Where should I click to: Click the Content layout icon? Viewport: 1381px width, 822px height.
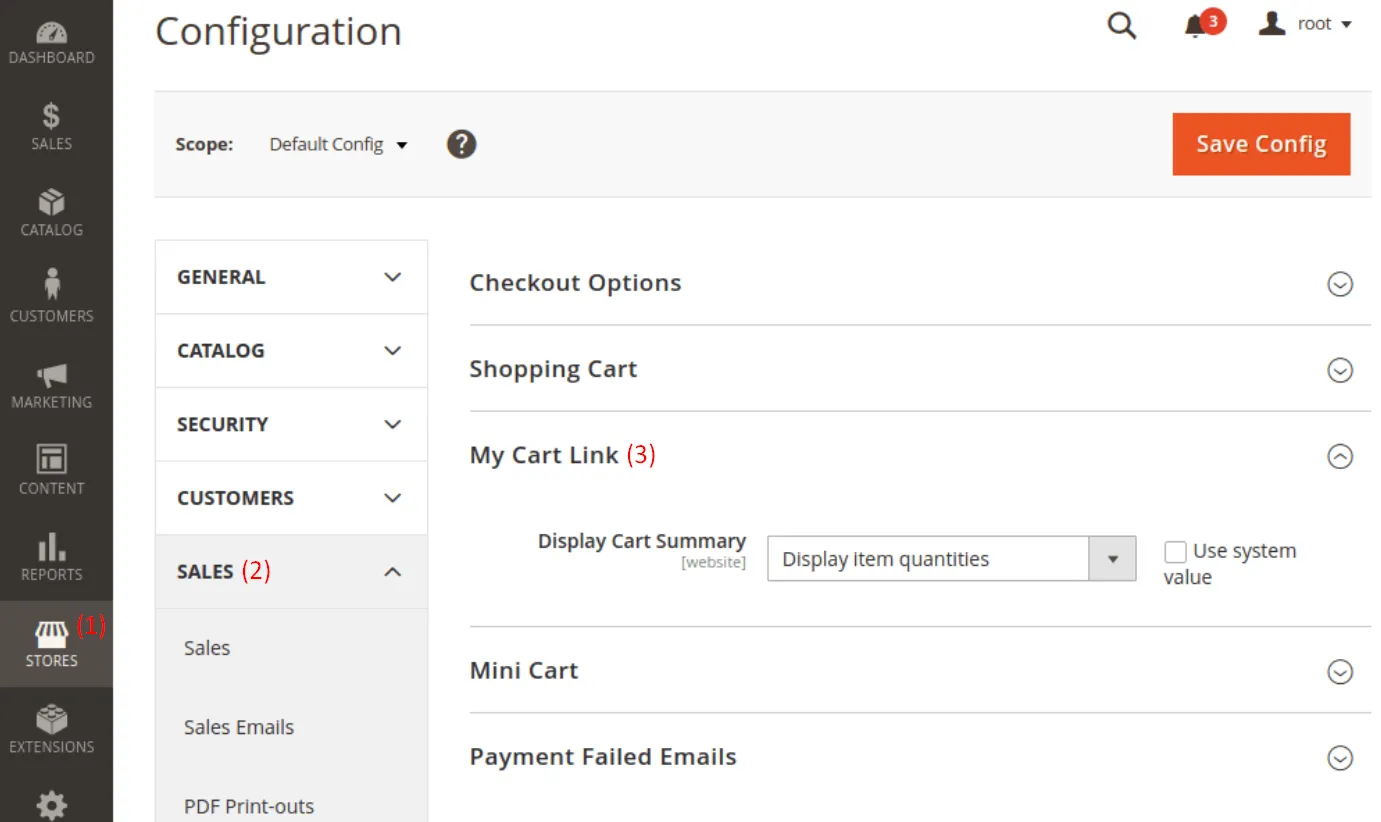pos(51,460)
